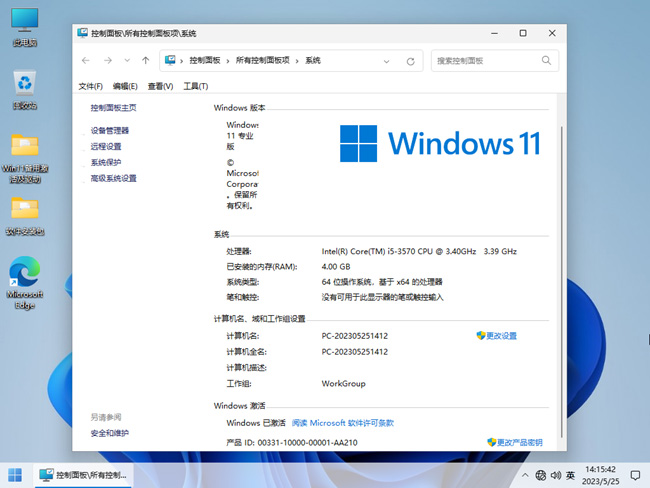The height and width of the screenshot is (488, 650).
Task: Click the window title bar system icon
Action: click(x=82, y=33)
